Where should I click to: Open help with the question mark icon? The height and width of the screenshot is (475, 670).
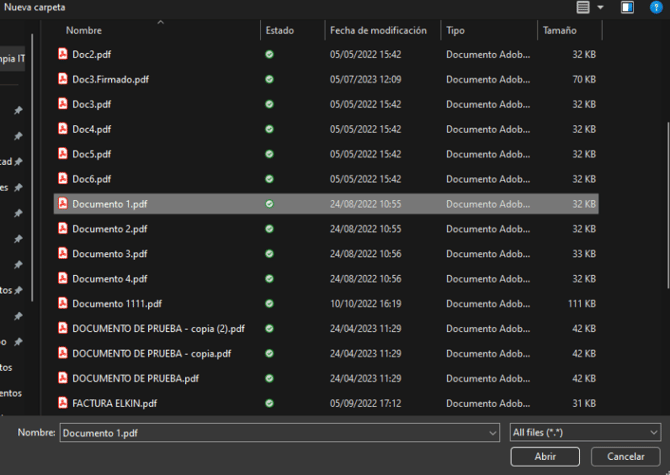tap(655, 7)
